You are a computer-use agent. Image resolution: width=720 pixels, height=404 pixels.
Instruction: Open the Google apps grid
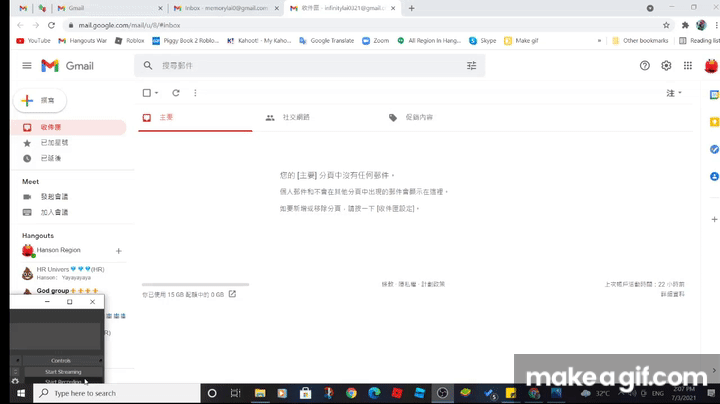click(688, 65)
